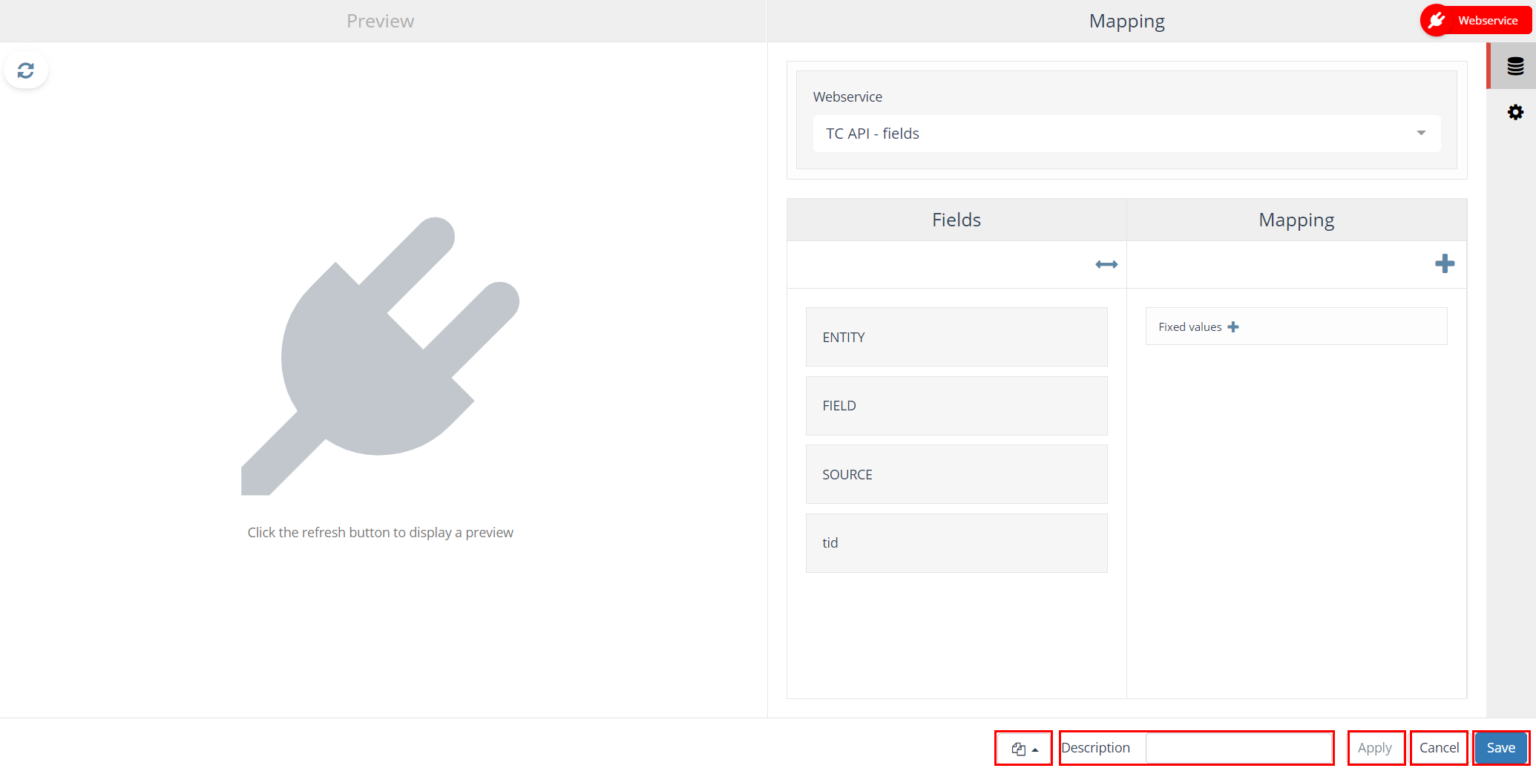1536x771 pixels.
Task: Select the SOURCE field item
Action: coord(957,474)
